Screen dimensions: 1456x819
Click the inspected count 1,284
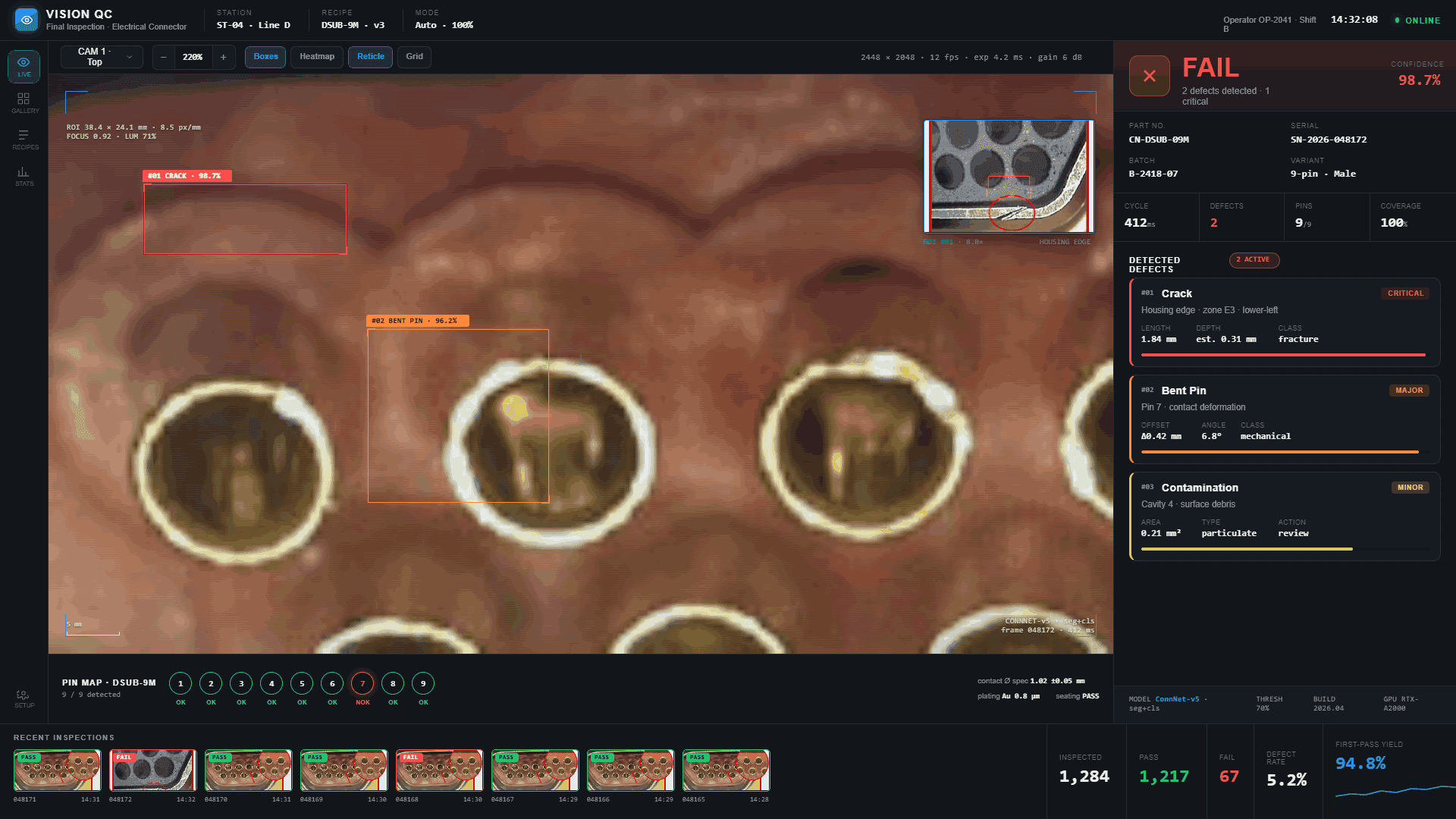click(1084, 777)
